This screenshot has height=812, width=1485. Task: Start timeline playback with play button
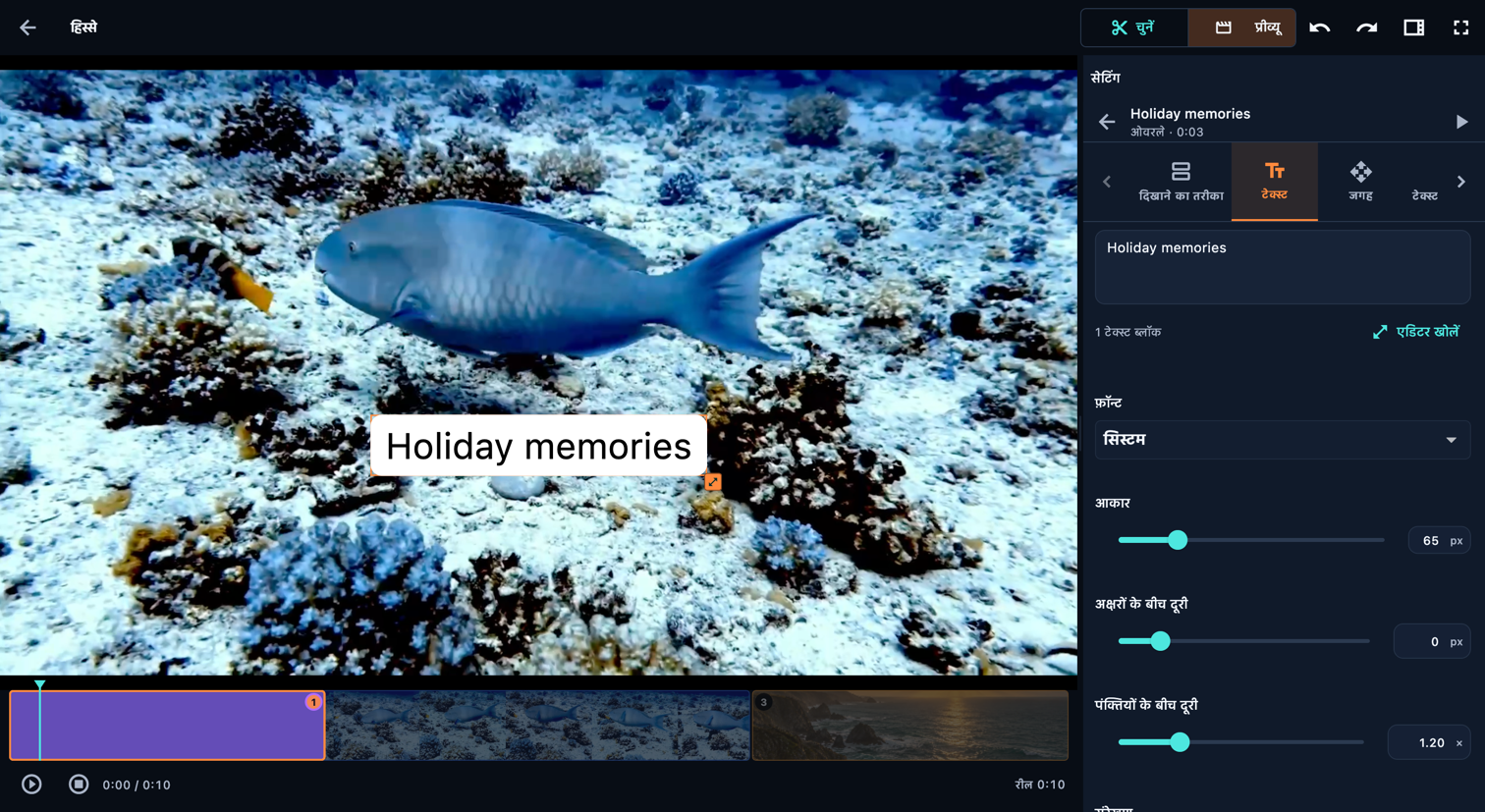click(31, 785)
